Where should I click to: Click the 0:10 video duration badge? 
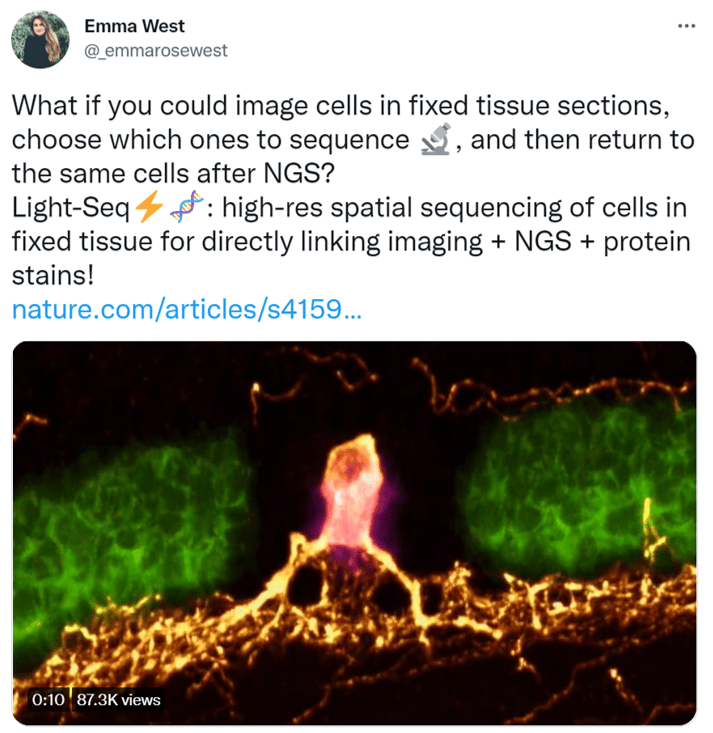[48, 700]
